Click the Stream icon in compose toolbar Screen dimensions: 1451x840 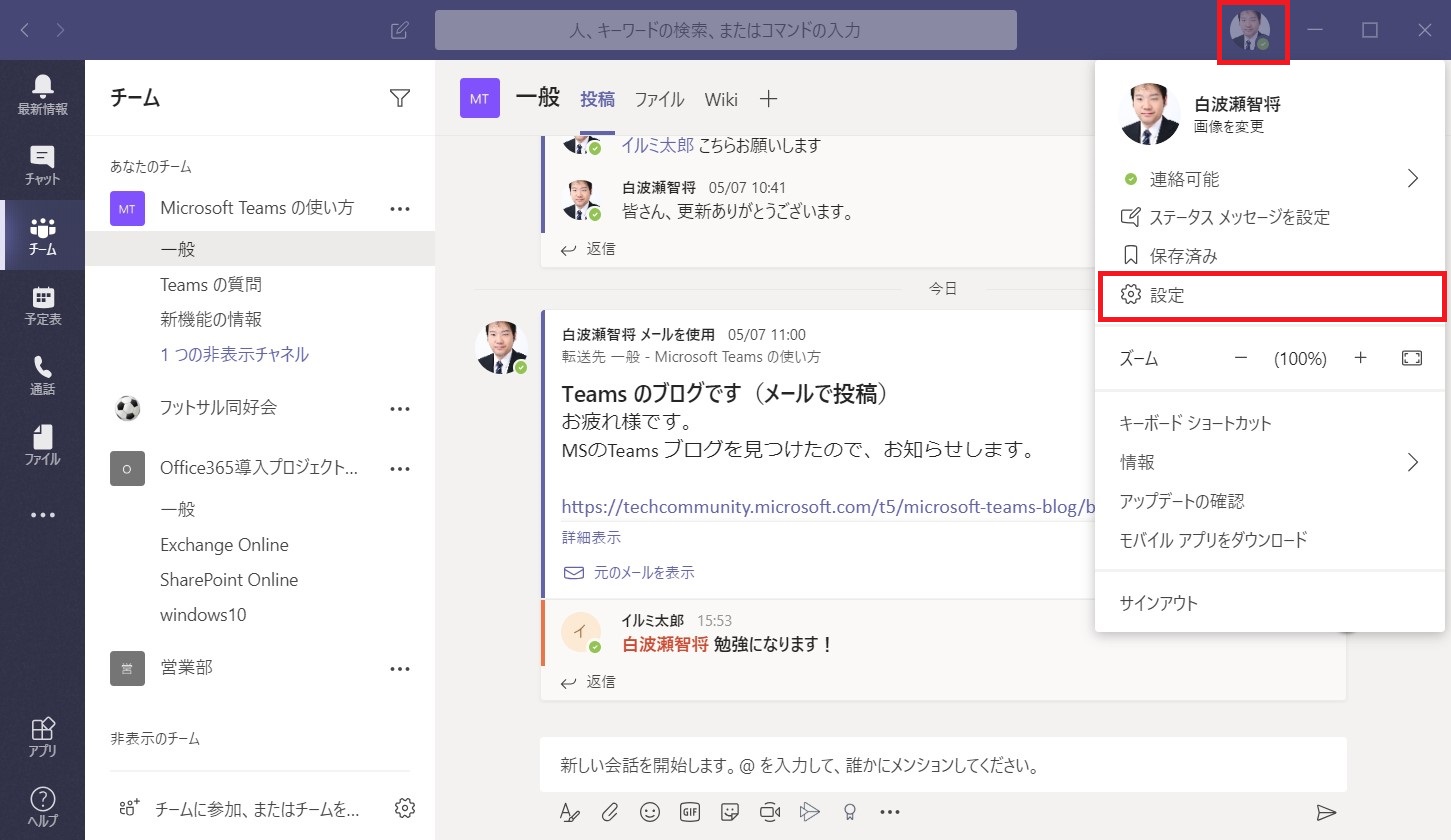point(810,812)
